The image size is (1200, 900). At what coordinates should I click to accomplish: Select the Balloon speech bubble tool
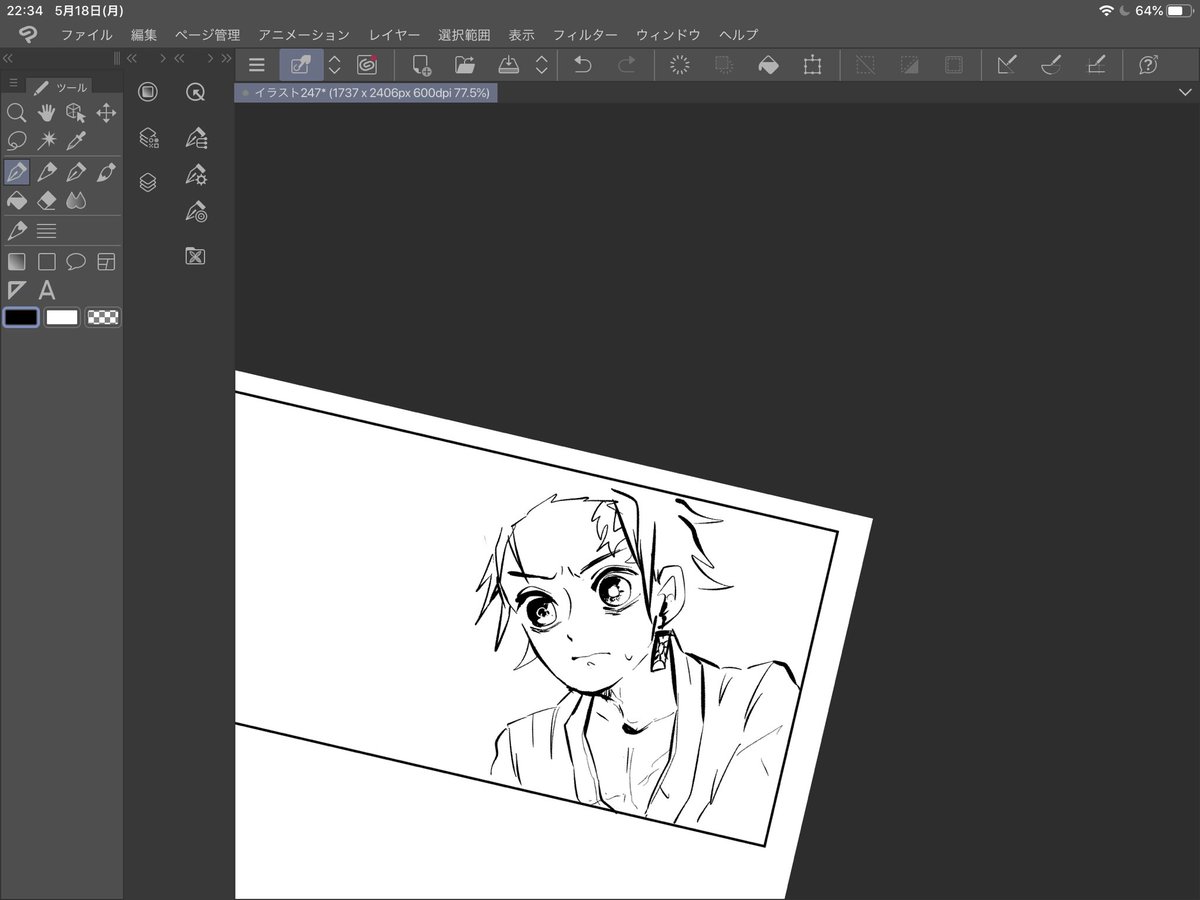pyautogui.click(x=76, y=262)
